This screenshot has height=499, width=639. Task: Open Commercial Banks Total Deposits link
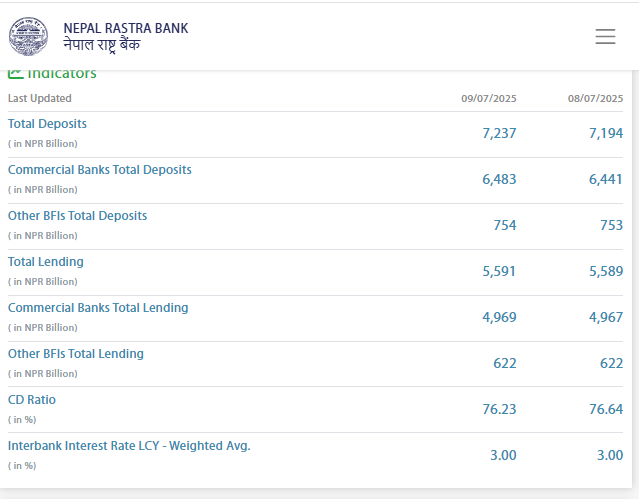tap(99, 170)
